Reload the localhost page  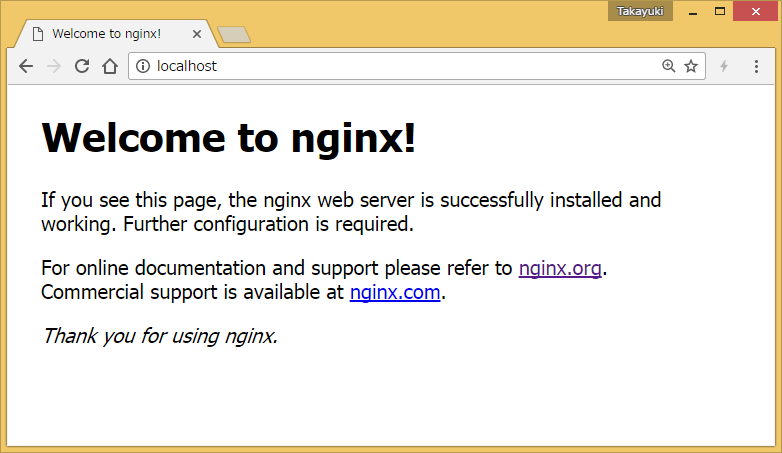82,66
